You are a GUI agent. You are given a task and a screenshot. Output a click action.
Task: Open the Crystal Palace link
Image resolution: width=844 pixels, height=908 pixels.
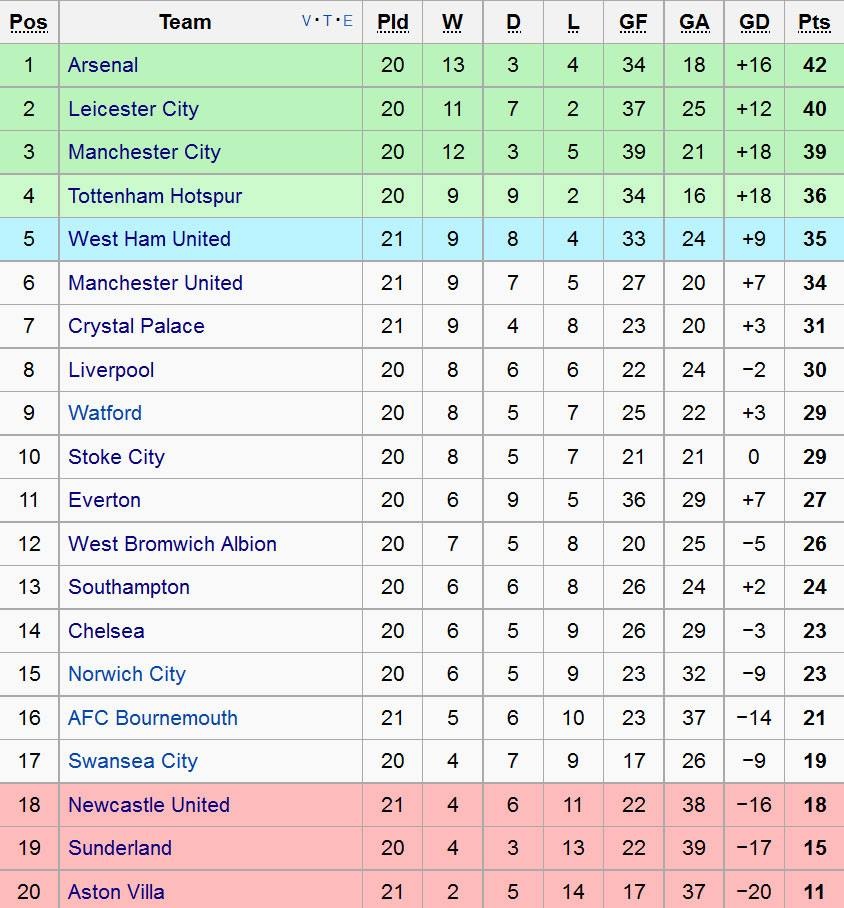point(136,326)
